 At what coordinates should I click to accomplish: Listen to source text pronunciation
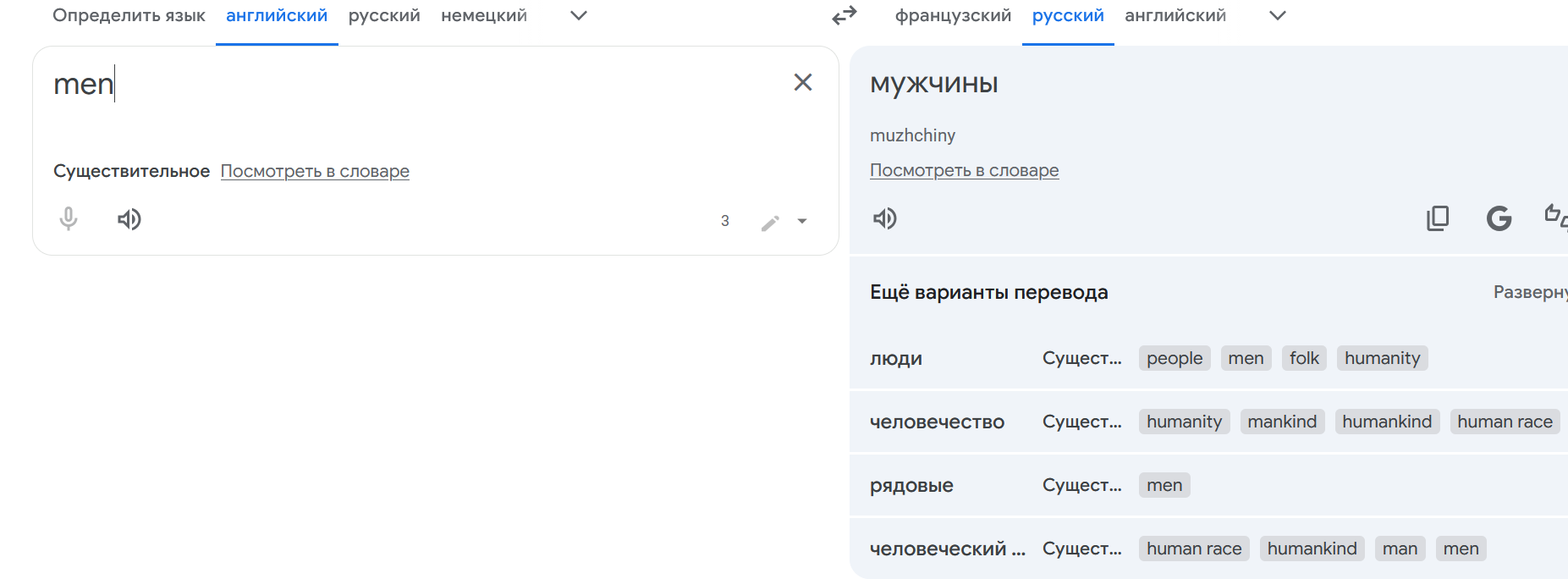click(129, 220)
